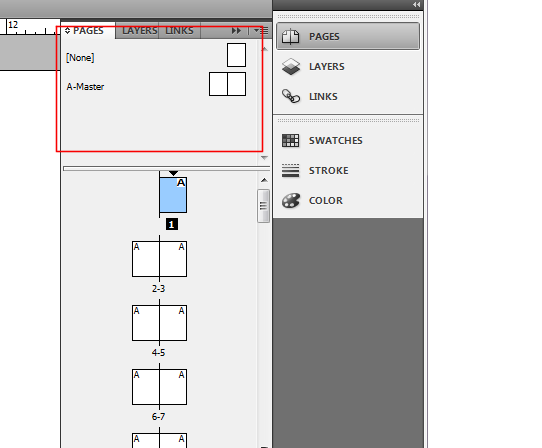Select the 4-5 spread thumbnail
This screenshot has height=448, width=542.
coord(159,323)
